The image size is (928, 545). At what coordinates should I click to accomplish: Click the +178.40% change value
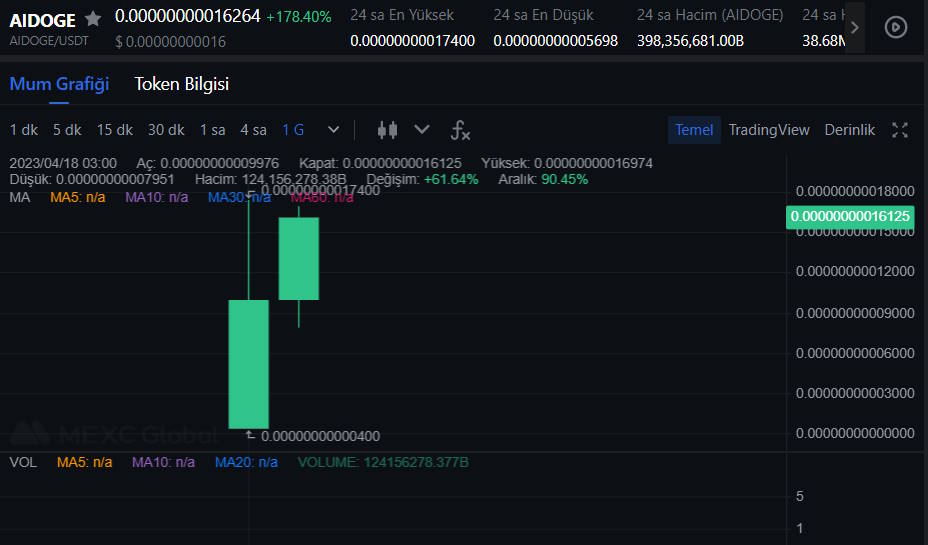299,17
